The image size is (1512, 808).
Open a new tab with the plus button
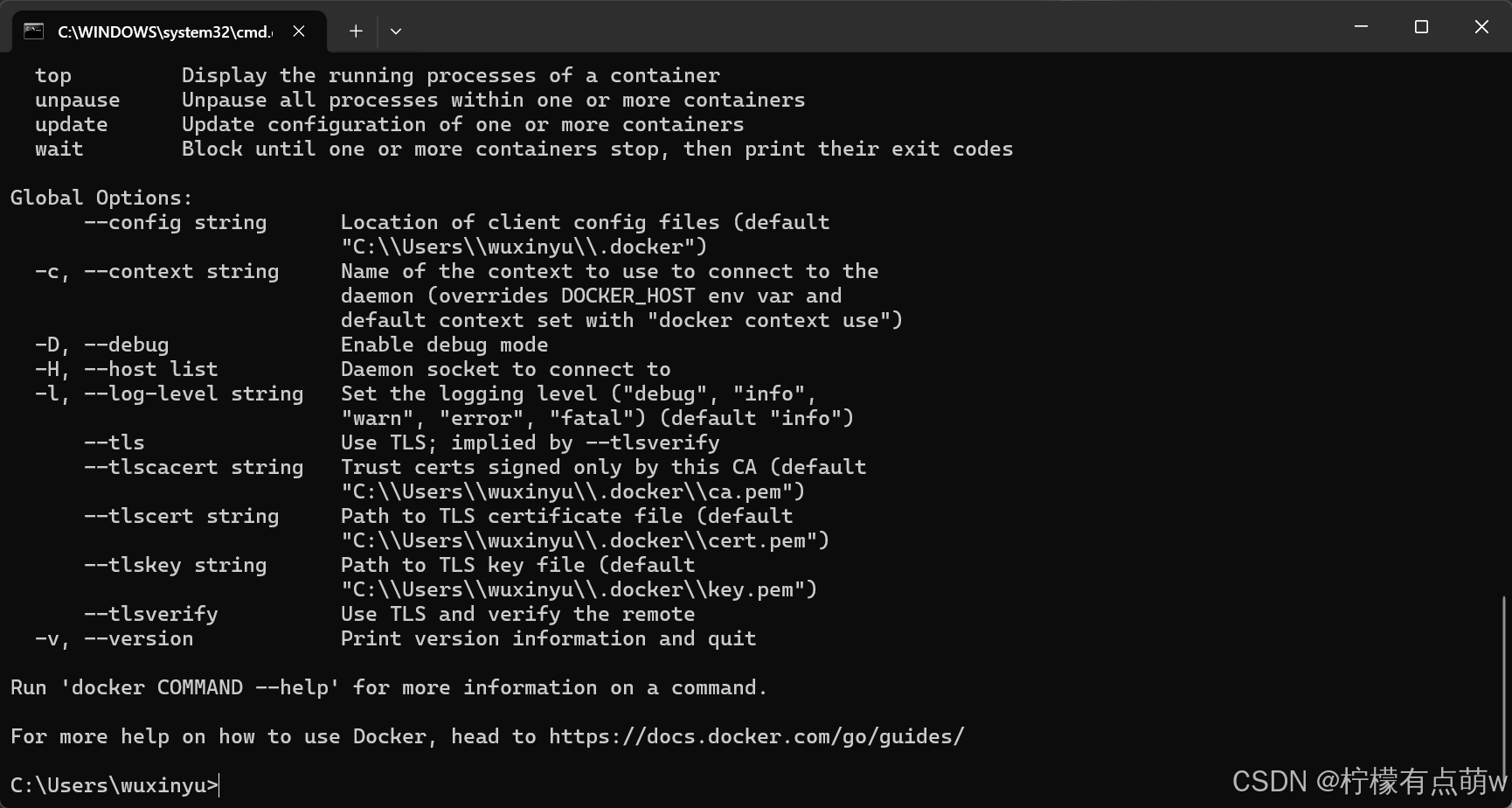356,31
